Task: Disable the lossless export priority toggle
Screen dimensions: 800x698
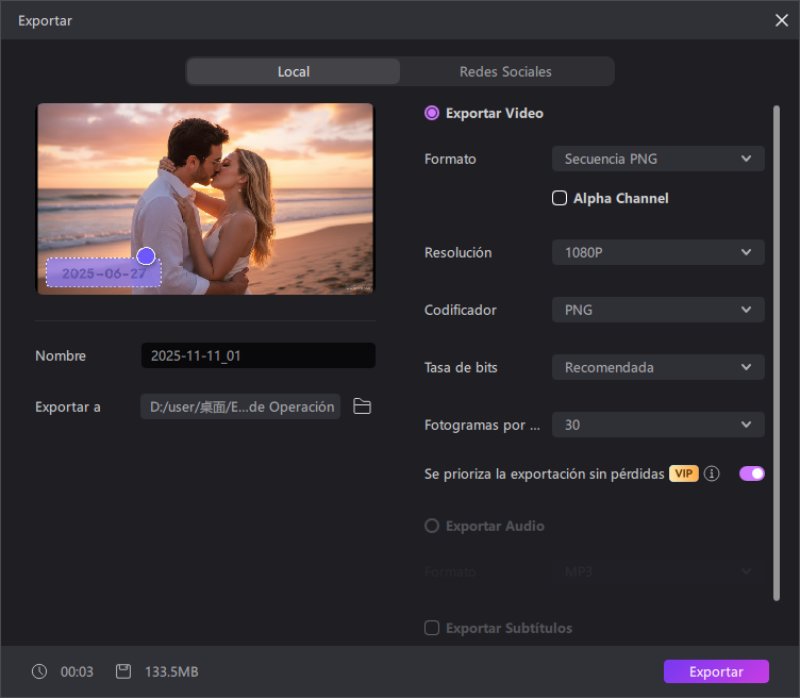Action: tap(750, 473)
